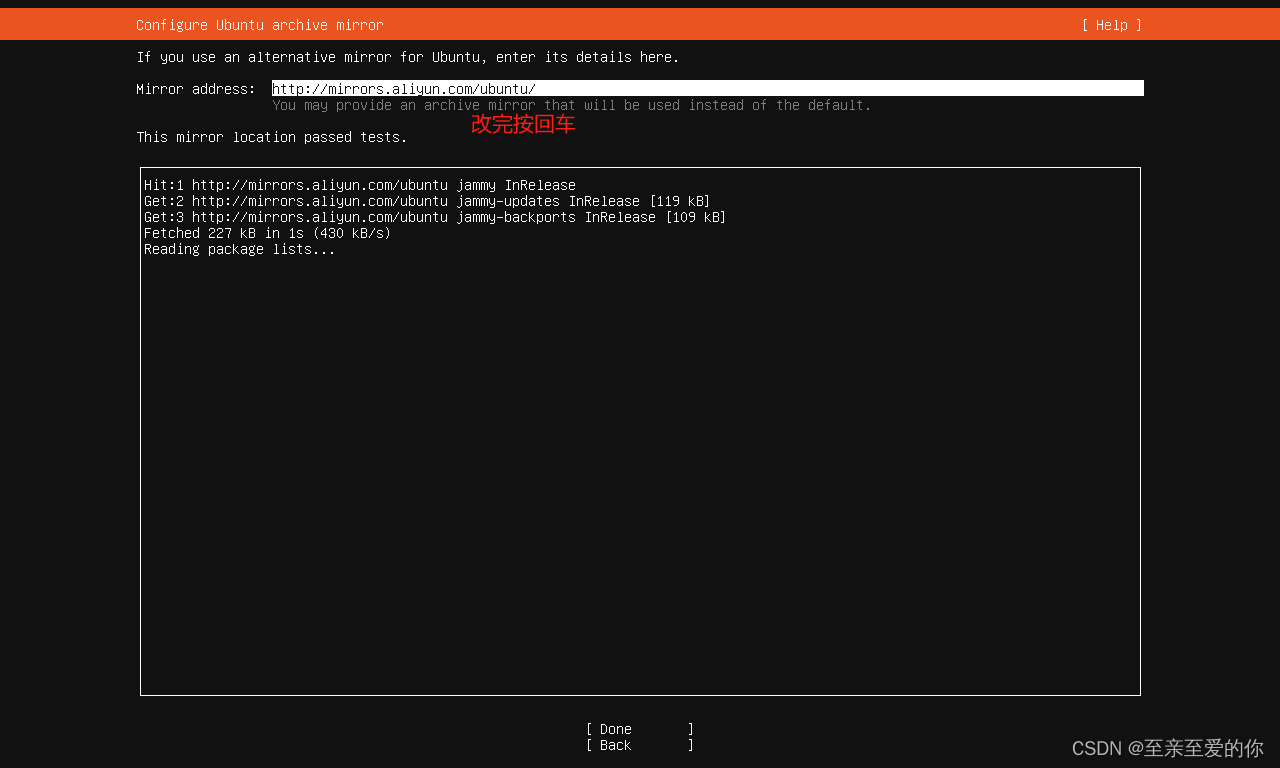The image size is (1280, 768).
Task: Click the 'Fetched 227 kB in 1s' line
Action: [267, 233]
